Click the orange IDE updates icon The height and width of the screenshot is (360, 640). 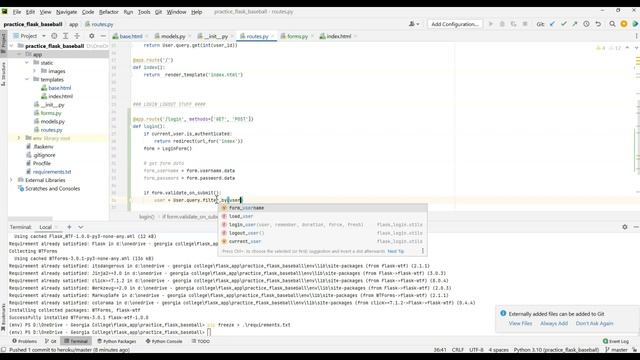(x=624, y=24)
